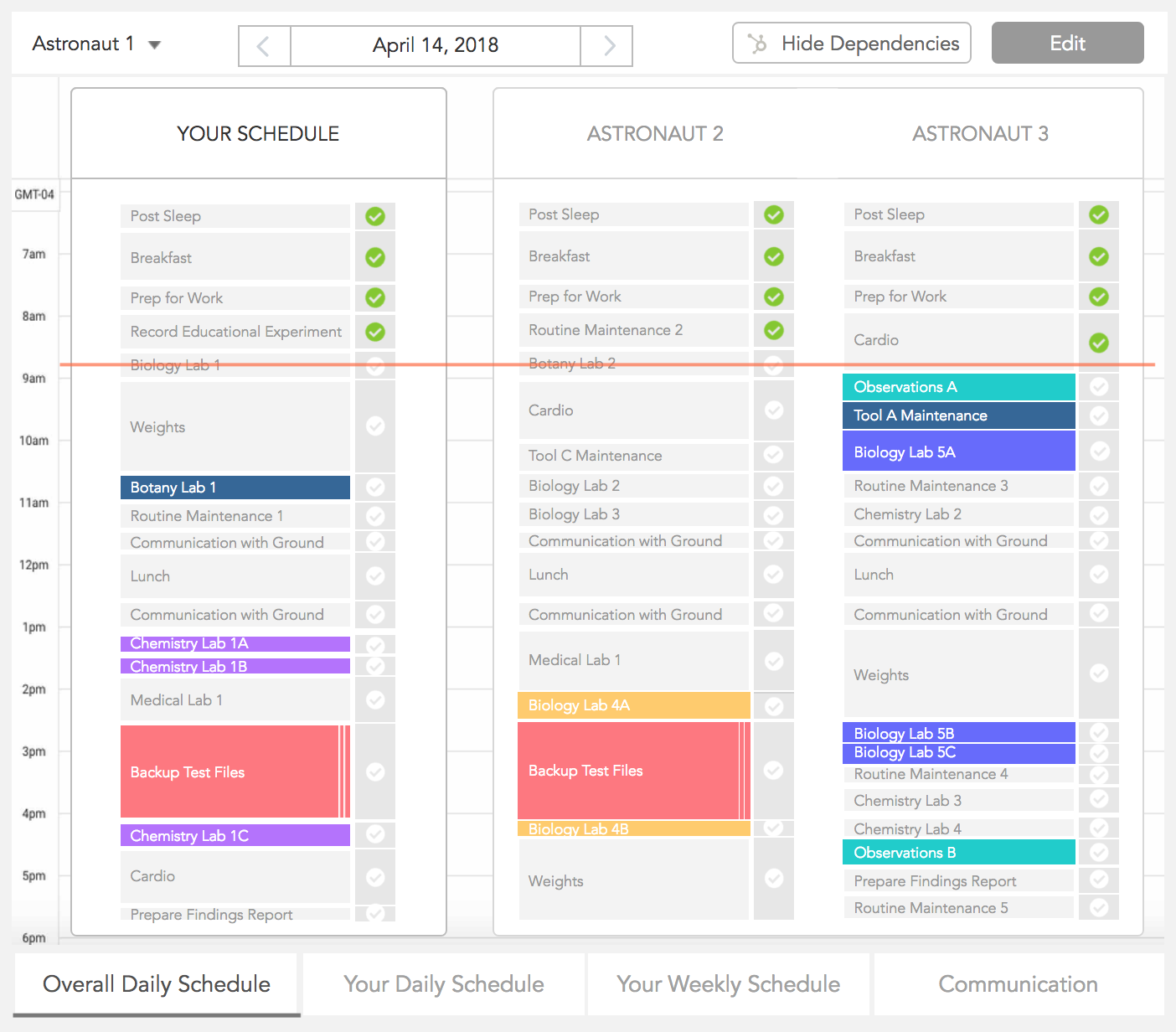Viewport: 1176px width, 1032px height.
Task: Mark Routine Maintenance 1 as complete
Action: coord(375,515)
